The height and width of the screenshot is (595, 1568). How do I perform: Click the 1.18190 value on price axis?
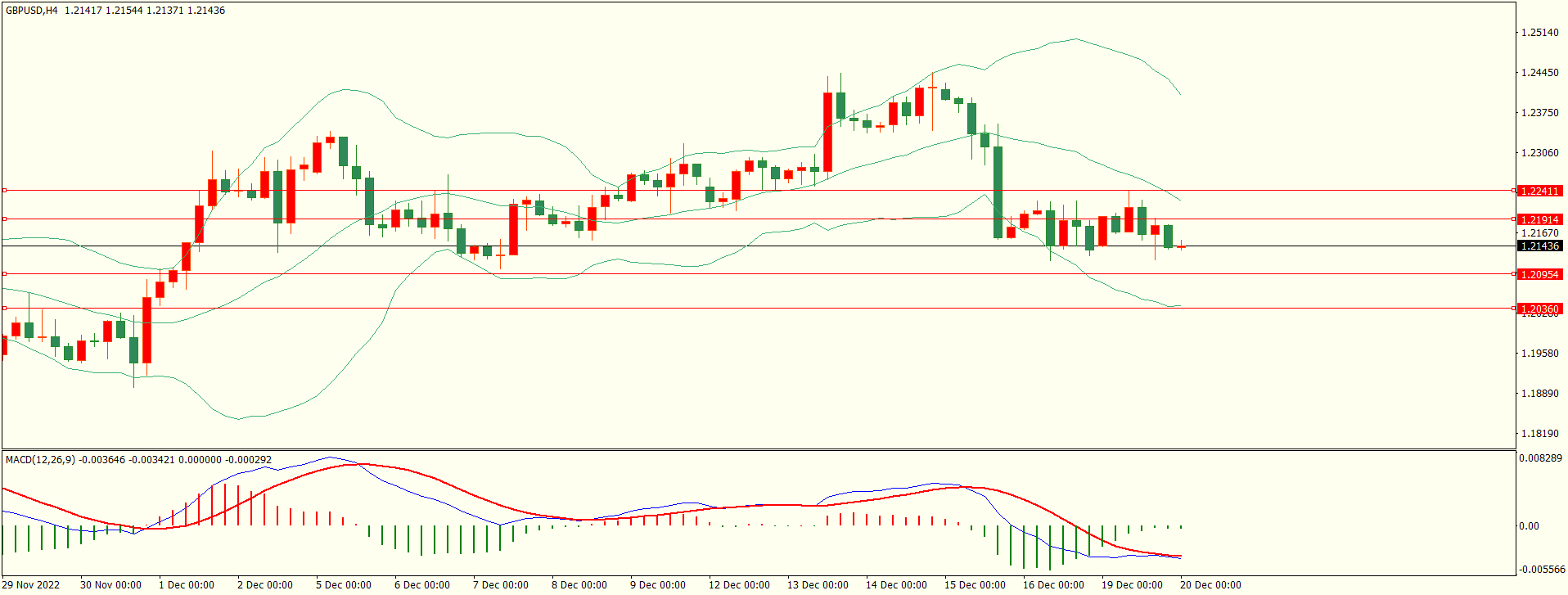[1539, 434]
